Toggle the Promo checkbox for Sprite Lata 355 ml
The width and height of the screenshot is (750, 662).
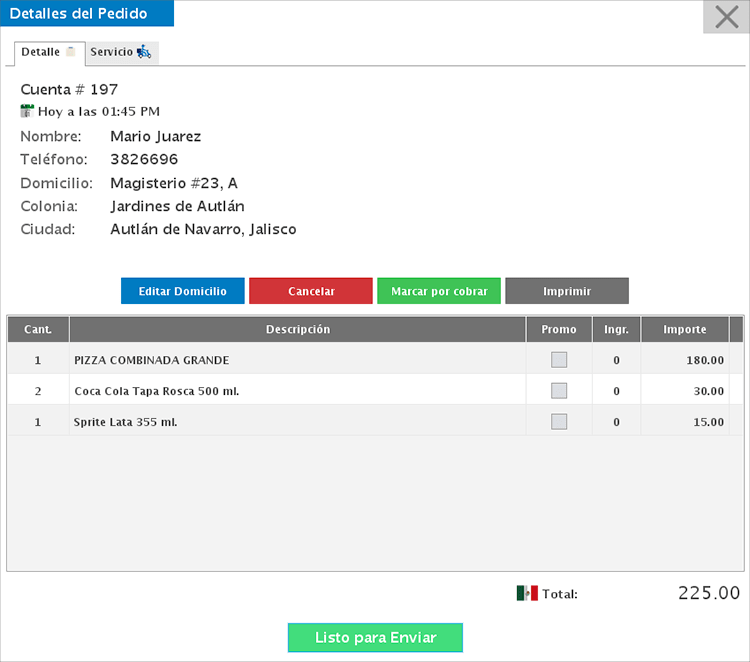click(x=559, y=422)
